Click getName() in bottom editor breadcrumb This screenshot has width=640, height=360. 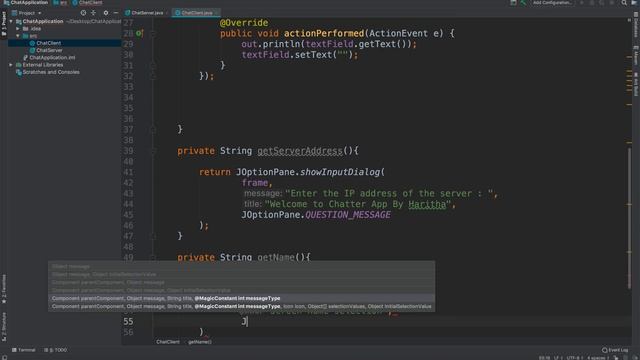[x=200, y=342]
